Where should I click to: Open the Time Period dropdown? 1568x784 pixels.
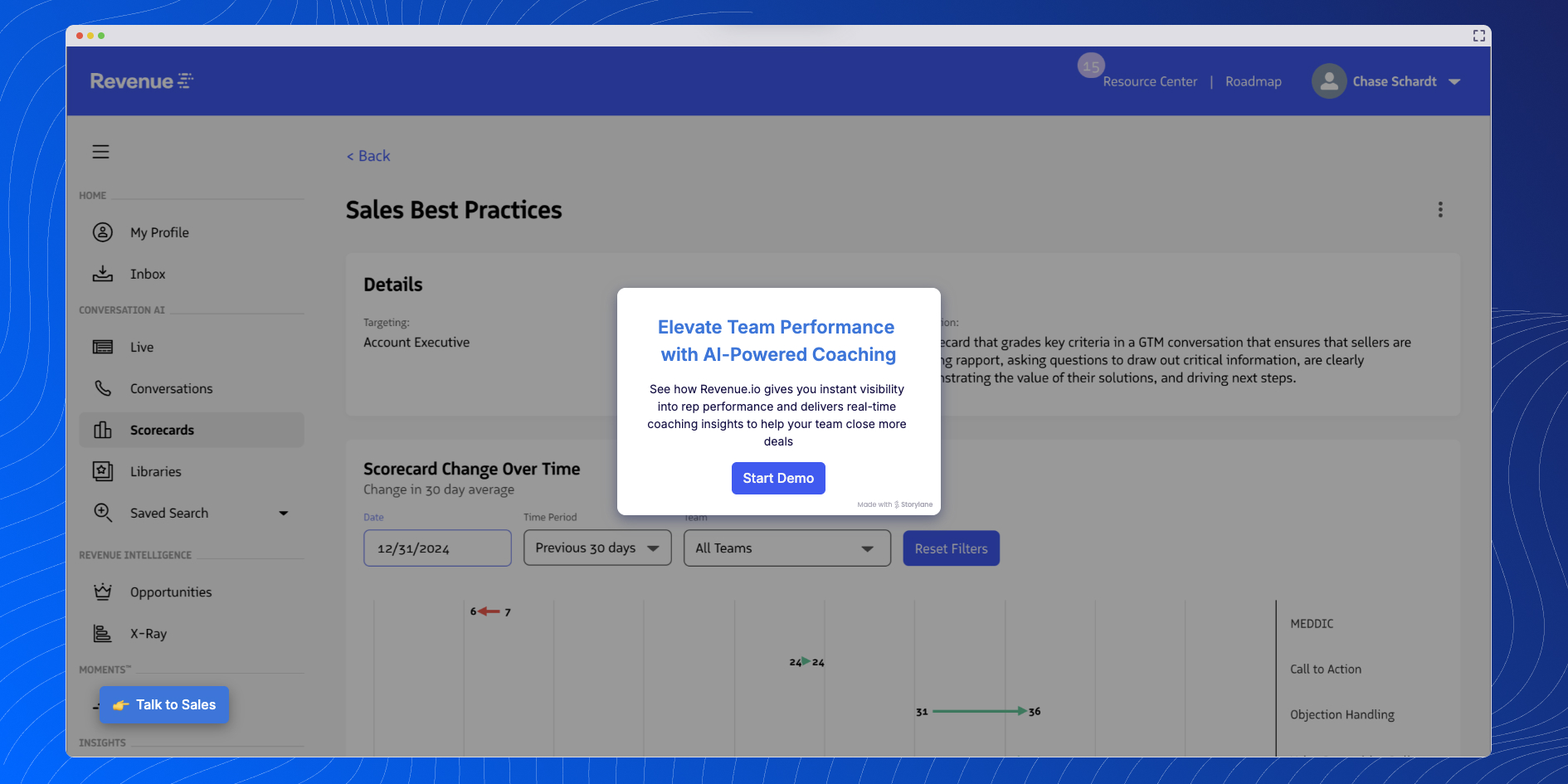pos(597,548)
